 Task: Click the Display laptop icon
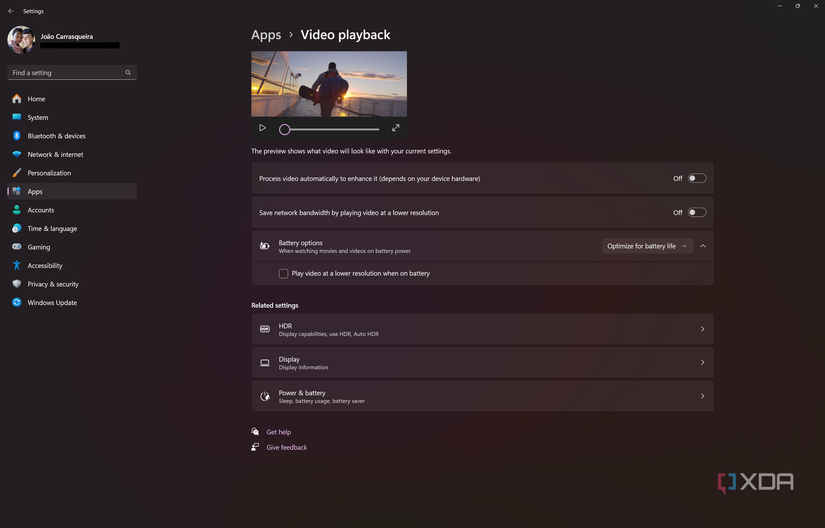pyautogui.click(x=265, y=362)
